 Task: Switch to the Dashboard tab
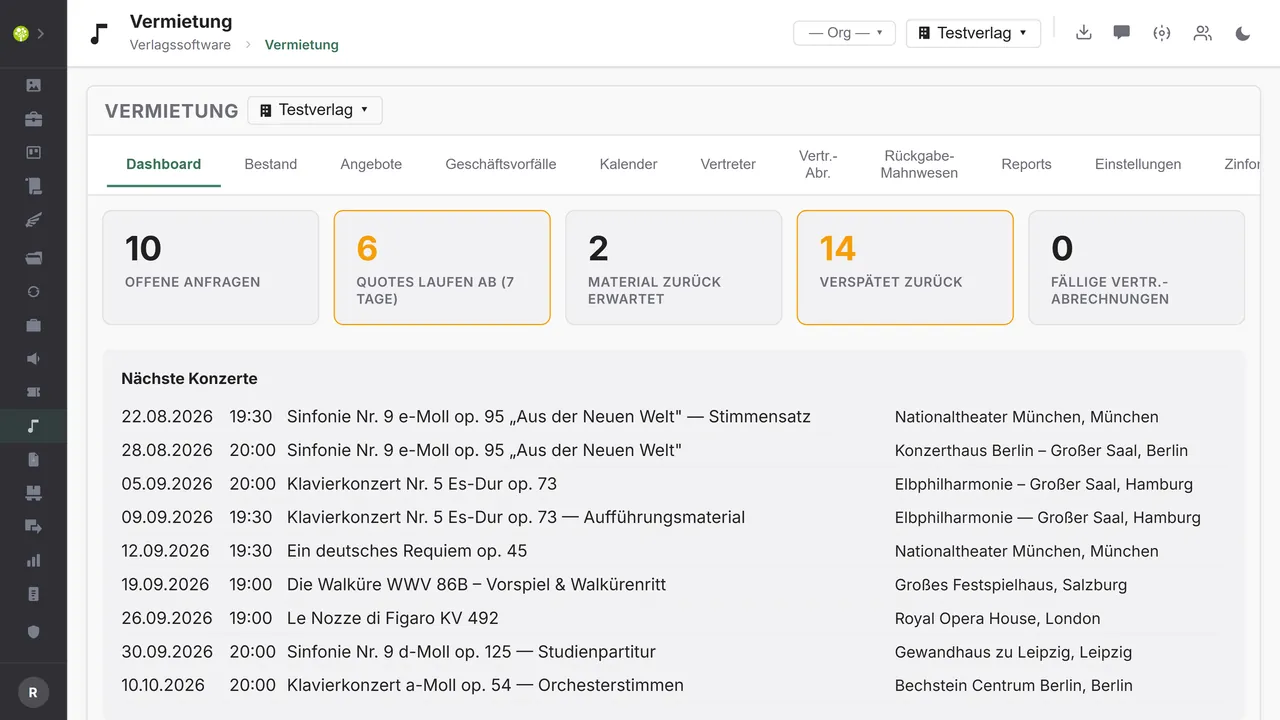click(164, 164)
